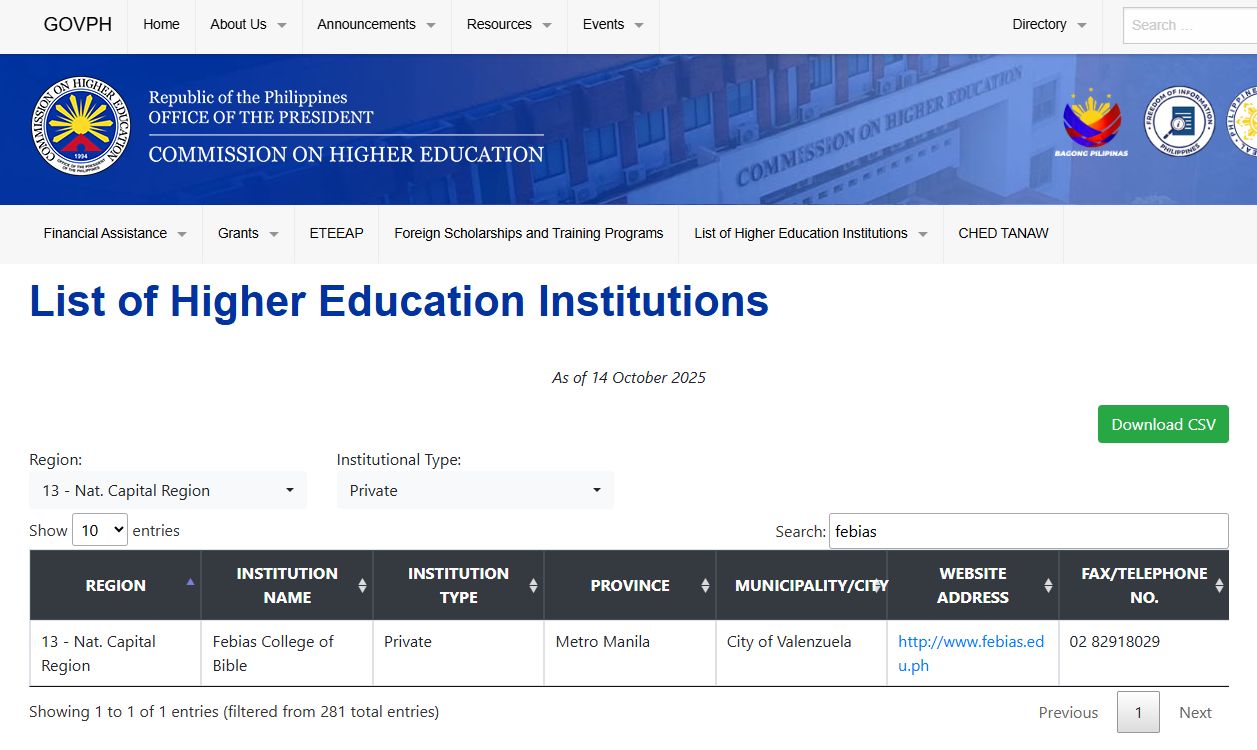1257x750 pixels.
Task: Click the Next pagination button
Action: tap(1195, 712)
